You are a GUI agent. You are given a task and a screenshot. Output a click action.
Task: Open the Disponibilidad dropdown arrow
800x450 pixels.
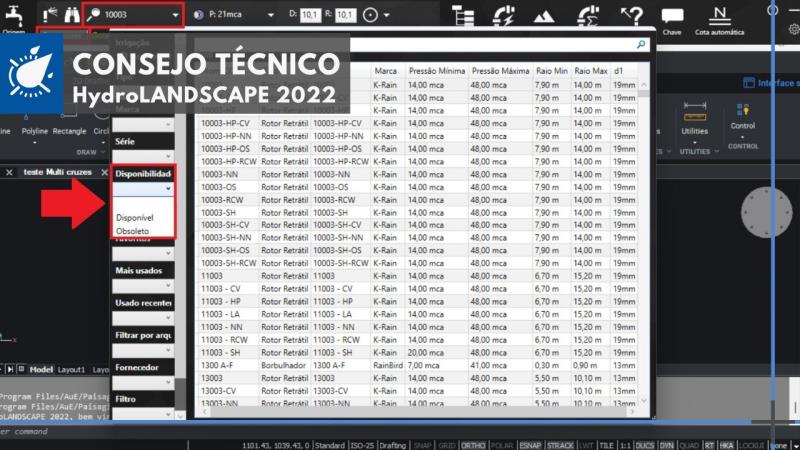pyautogui.click(x=168, y=189)
